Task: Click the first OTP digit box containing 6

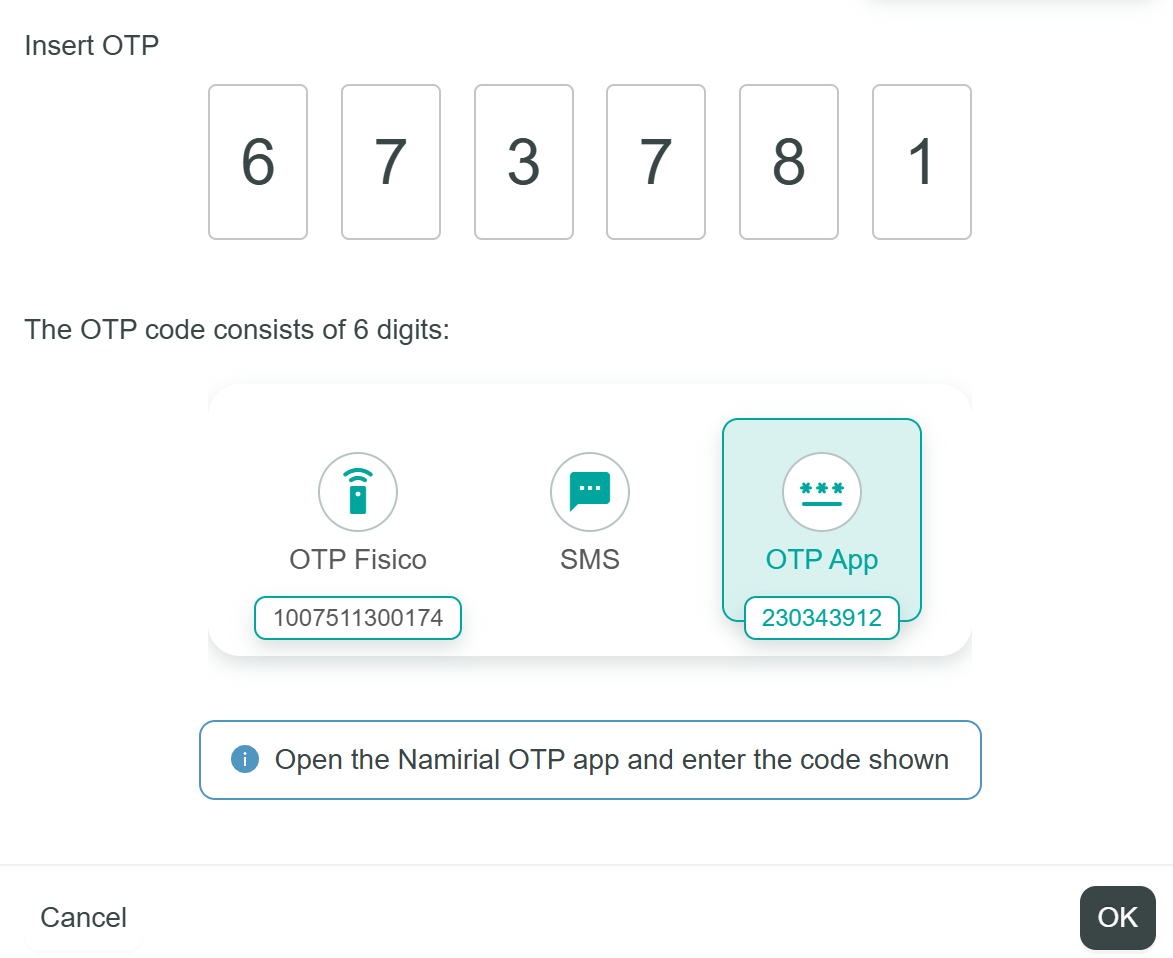Action: pos(258,162)
